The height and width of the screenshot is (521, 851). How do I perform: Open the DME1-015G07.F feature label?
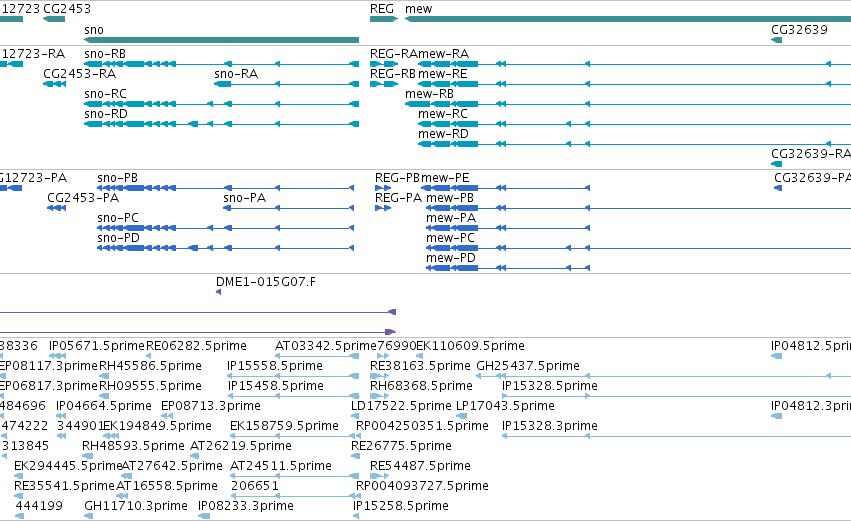point(266,282)
